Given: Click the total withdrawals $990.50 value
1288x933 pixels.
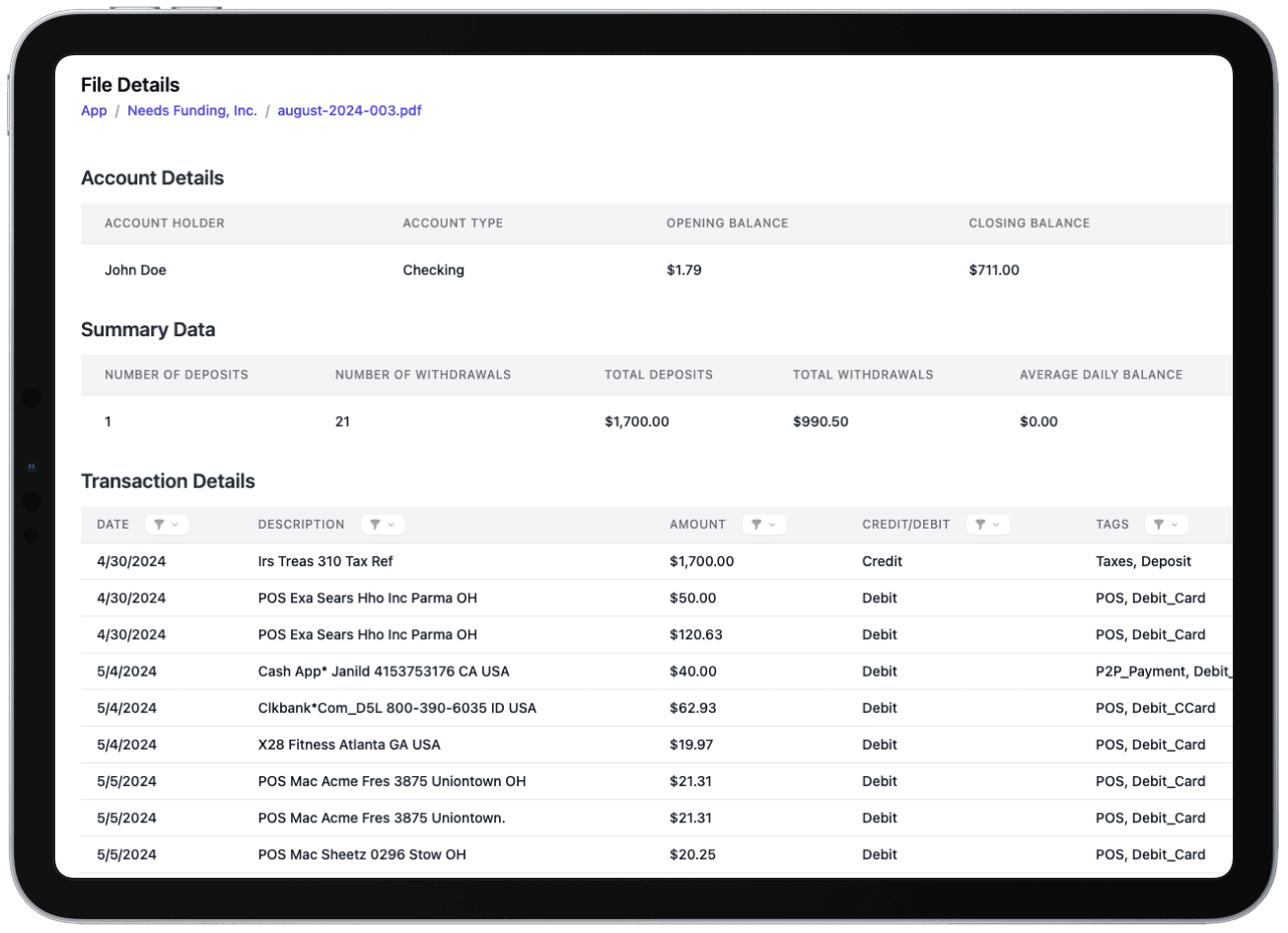Looking at the screenshot, I should point(821,422).
